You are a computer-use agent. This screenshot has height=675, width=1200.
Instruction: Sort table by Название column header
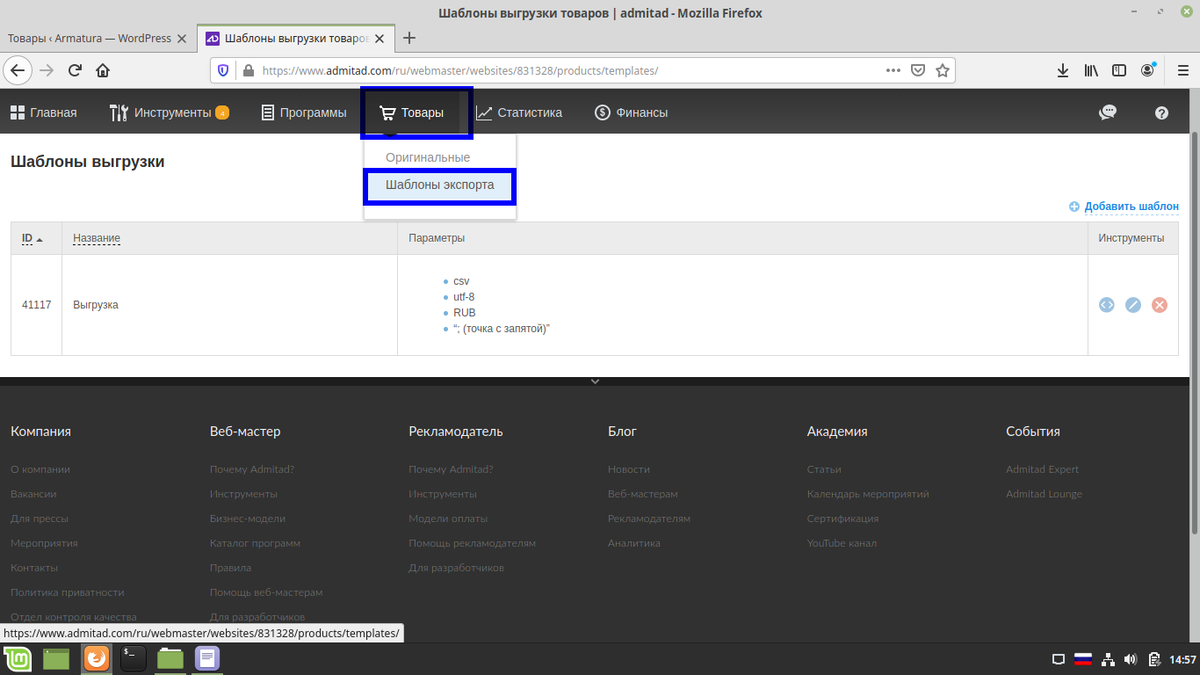coord(96,238)
